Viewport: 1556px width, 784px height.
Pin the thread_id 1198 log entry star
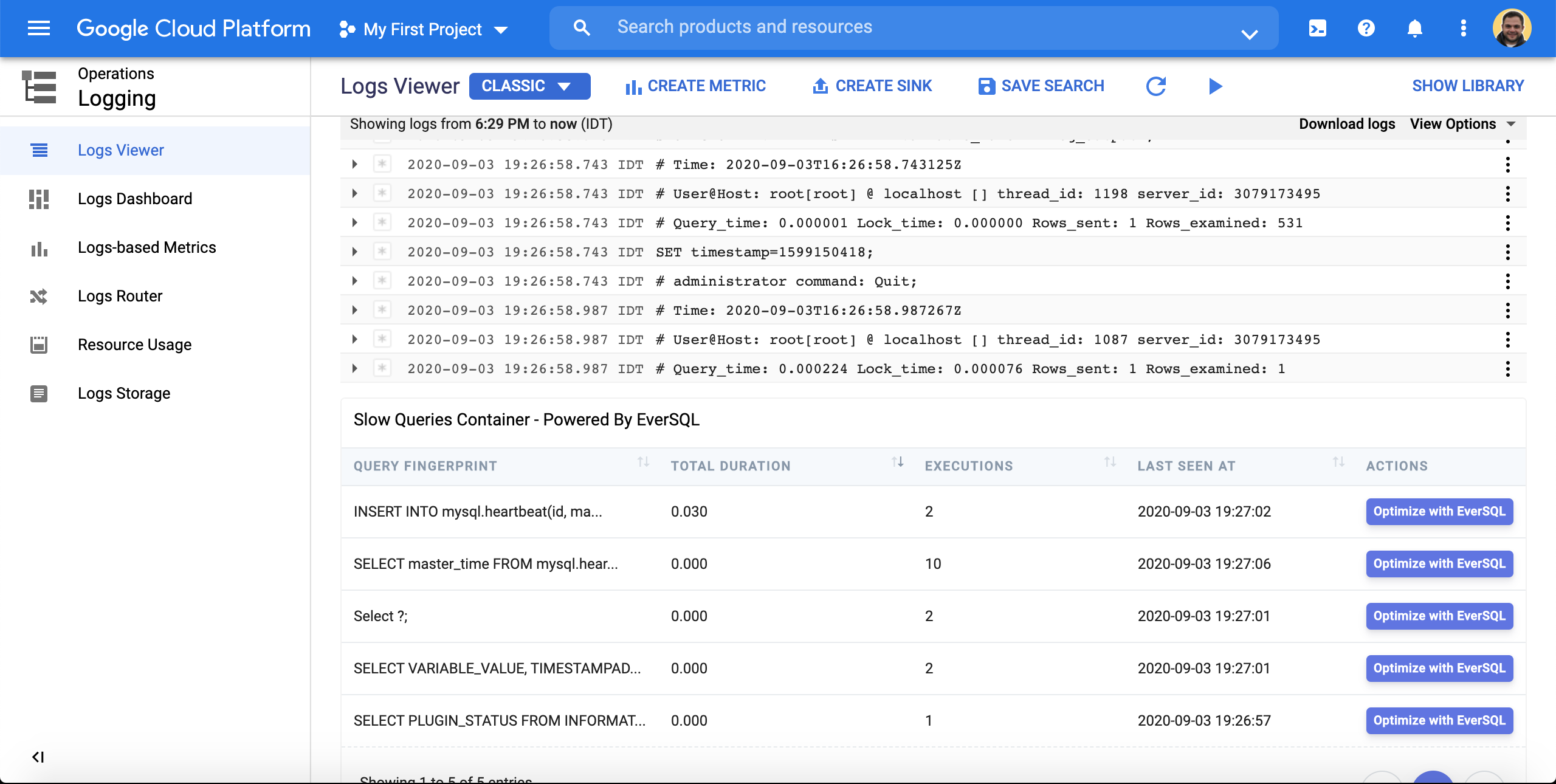click(382, 193)
